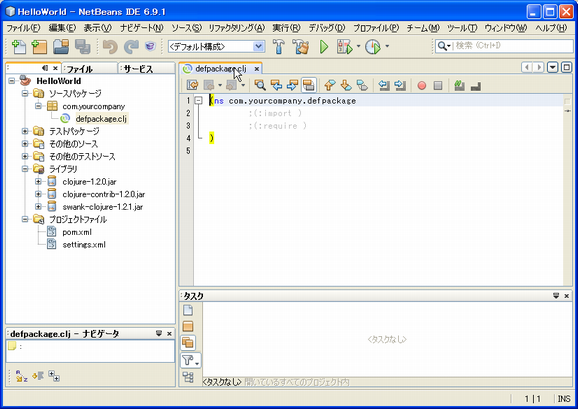Click the Redo toolbar icon

pos(131,47)
